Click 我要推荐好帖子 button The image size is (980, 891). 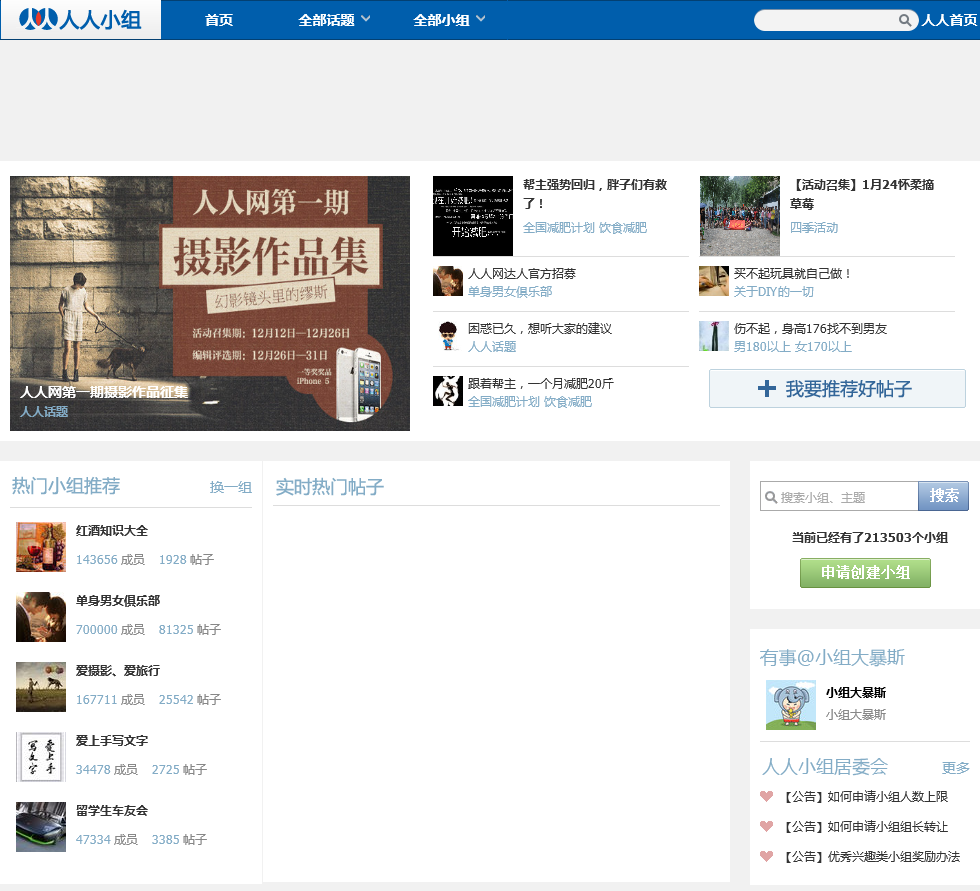coord(837,389)
